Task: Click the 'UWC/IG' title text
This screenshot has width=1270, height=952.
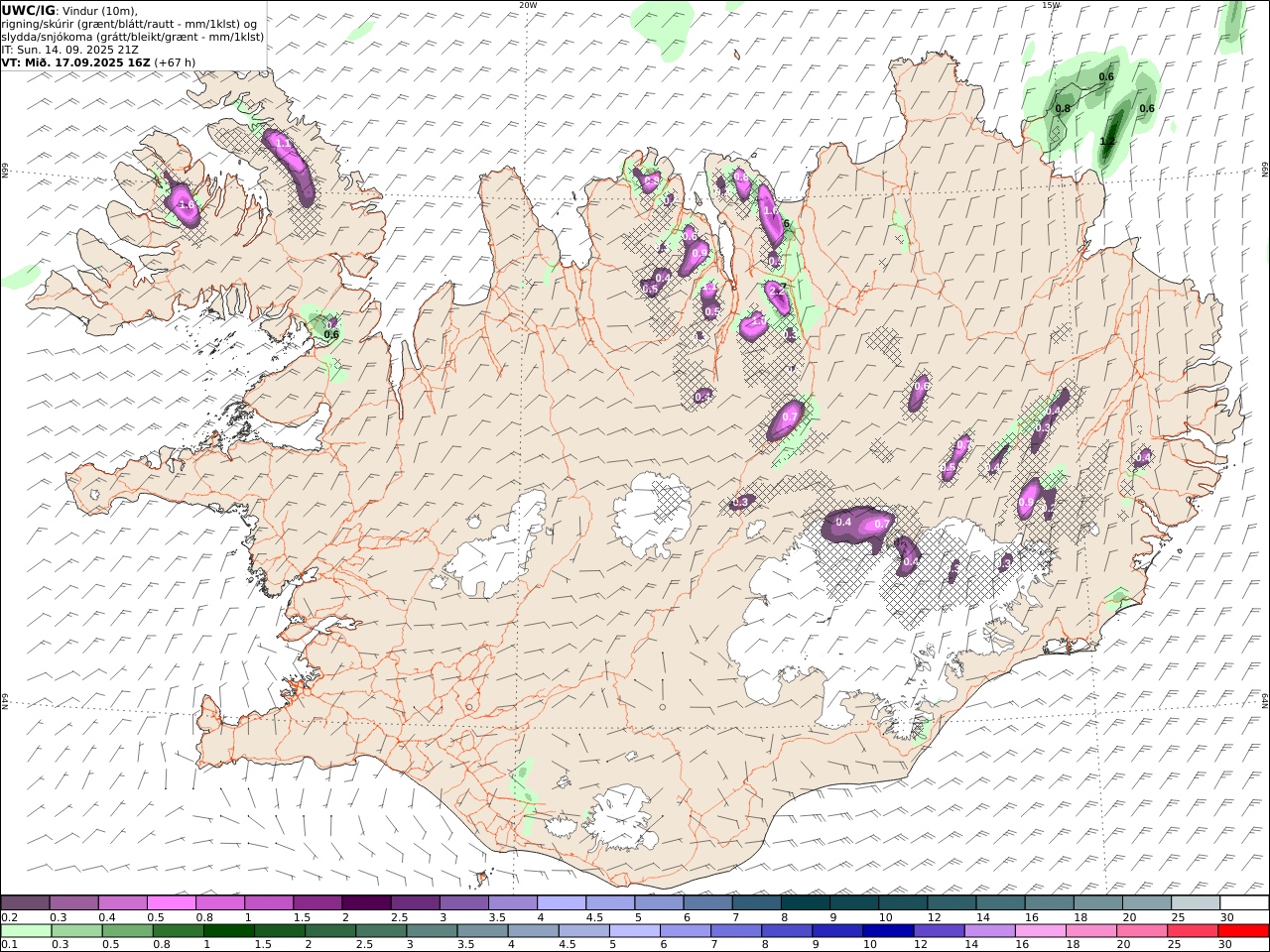Action: tap(29, 10)
